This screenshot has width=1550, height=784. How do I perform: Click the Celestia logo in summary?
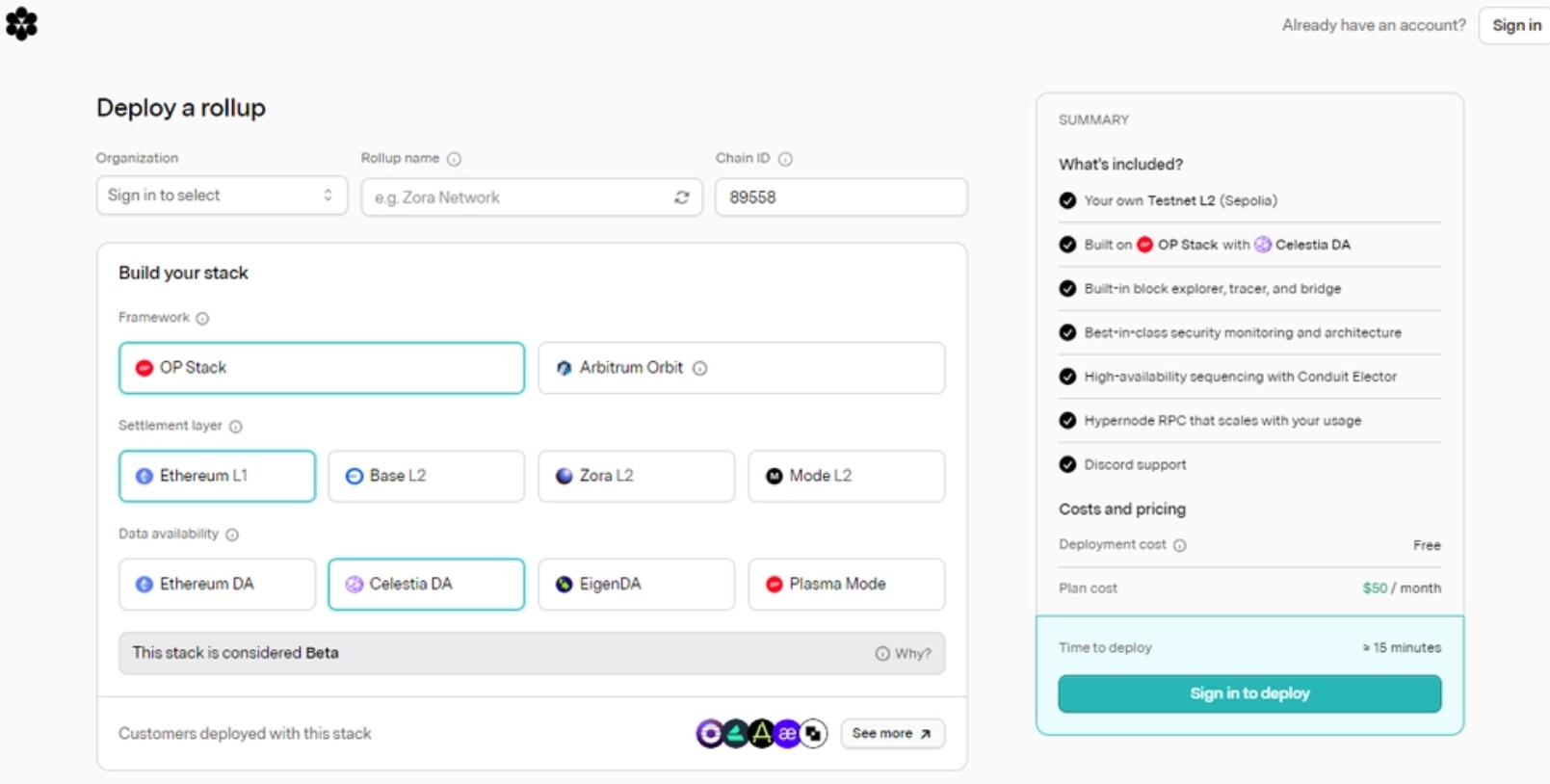click(1263, 245)
